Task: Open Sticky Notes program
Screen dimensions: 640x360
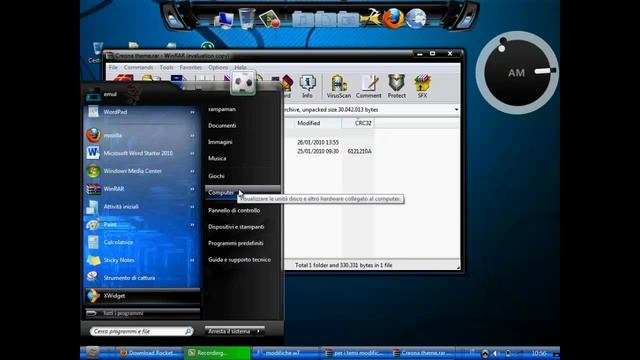Action: point(141,260)
